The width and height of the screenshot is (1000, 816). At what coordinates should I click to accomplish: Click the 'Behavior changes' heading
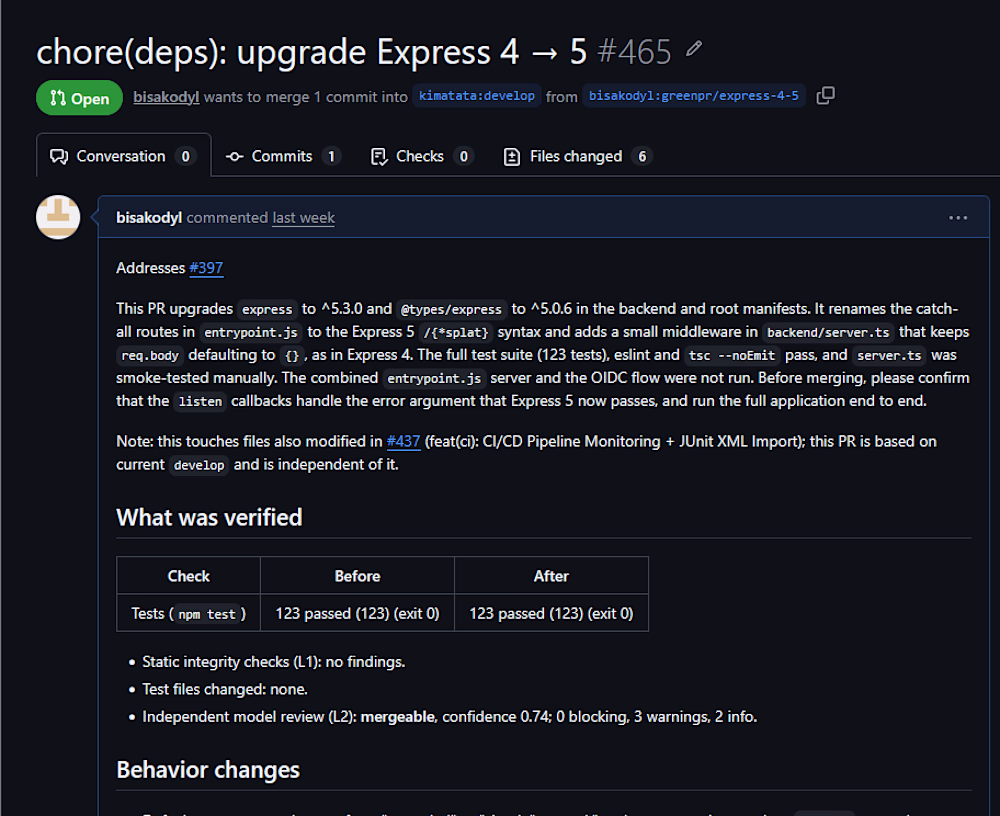208,770
